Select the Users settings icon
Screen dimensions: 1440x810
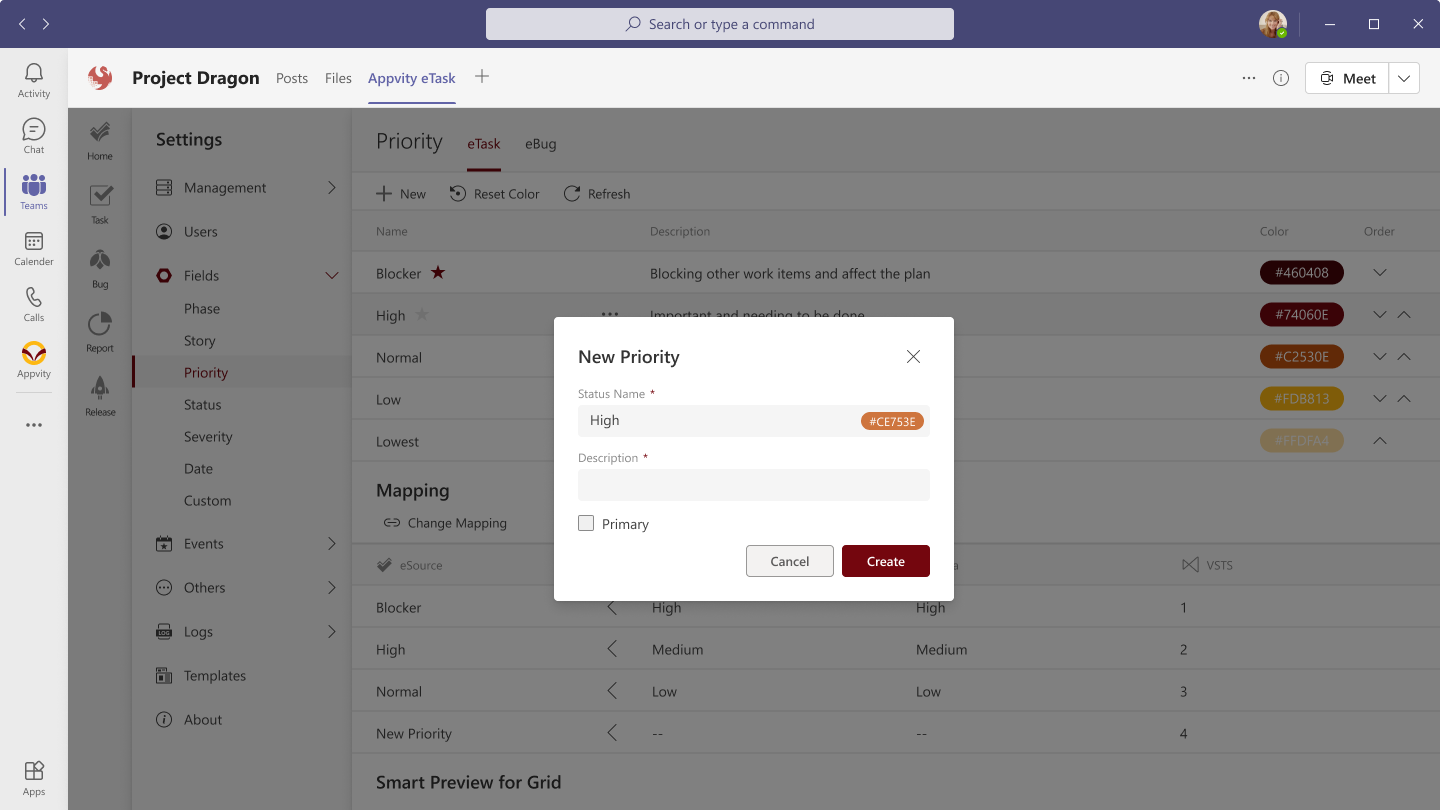pyautogui.click(x=163, y=231)
